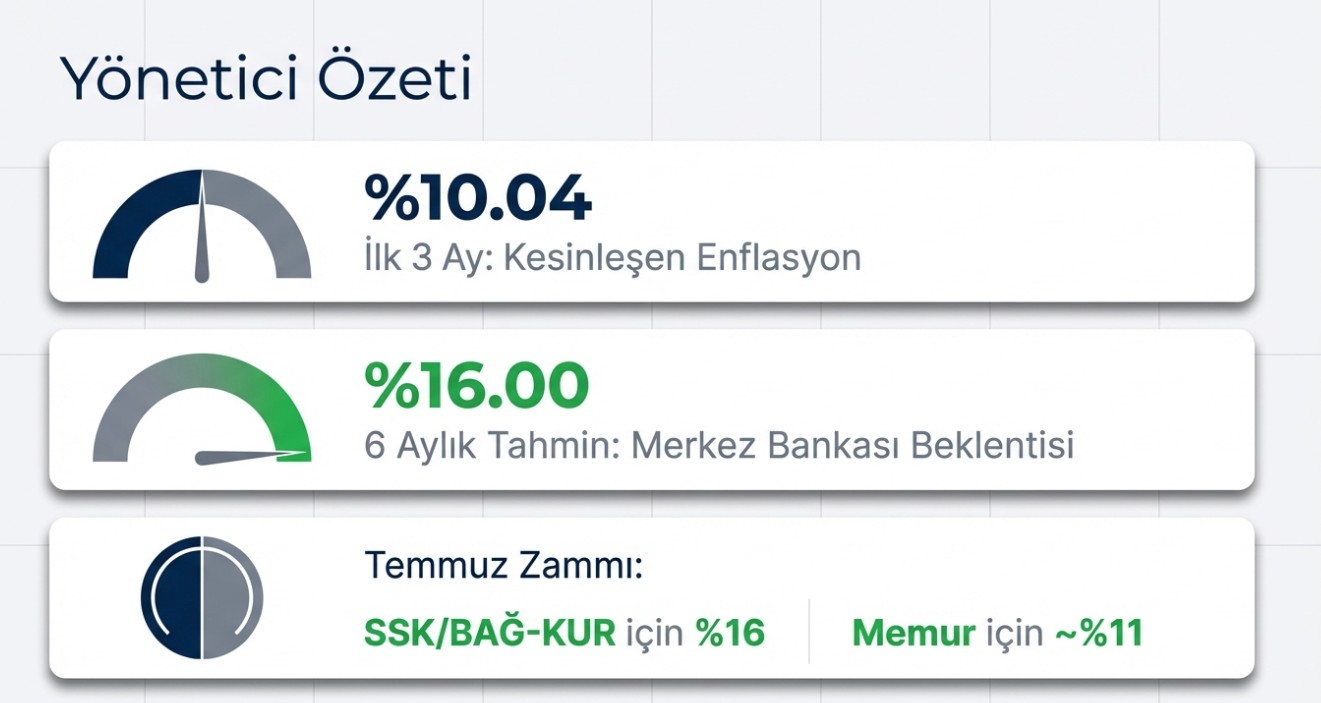The image size is (1321, 703).
Task: Click the circular split dial icon
Action: 202,597
